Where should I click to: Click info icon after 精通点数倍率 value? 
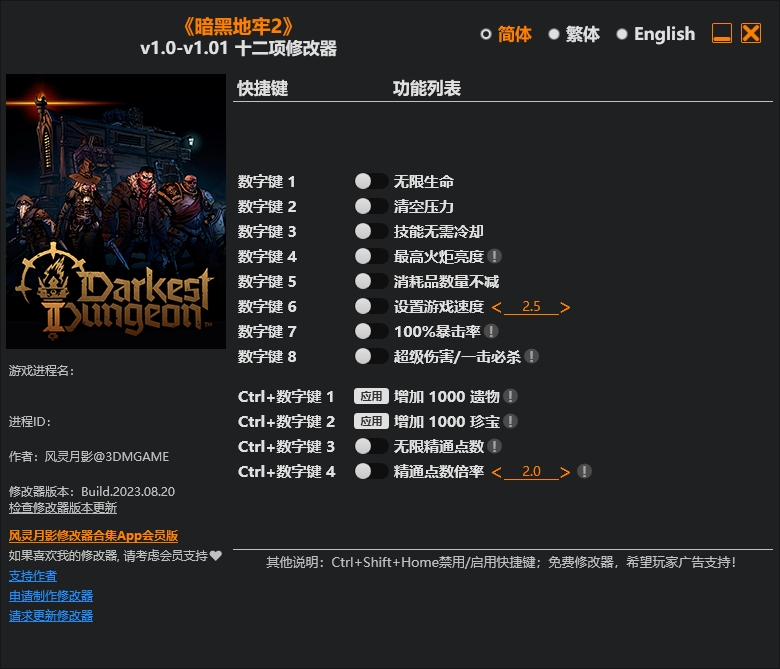click(x=584, y=472)
